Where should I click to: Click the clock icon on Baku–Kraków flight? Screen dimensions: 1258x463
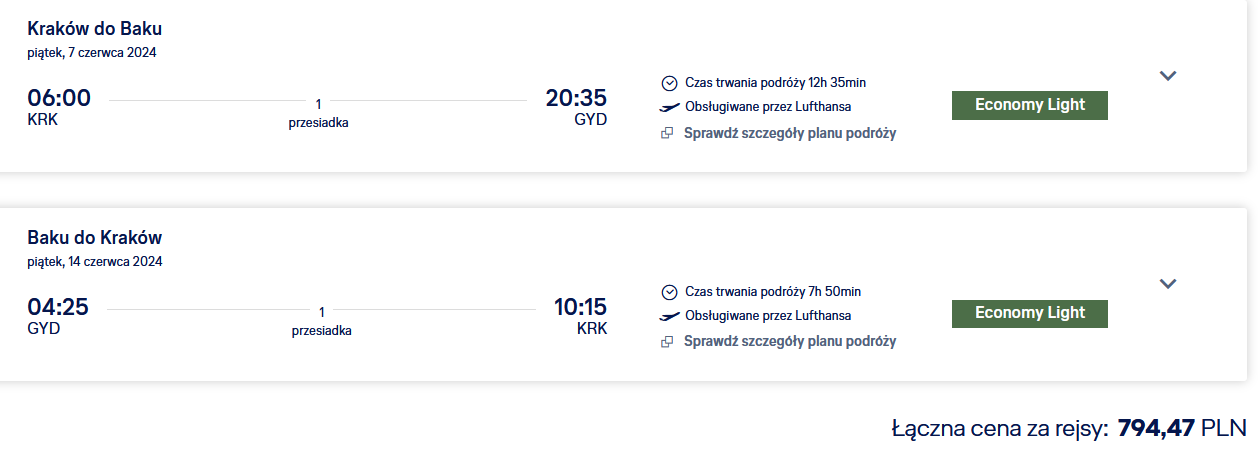[669, 292]
